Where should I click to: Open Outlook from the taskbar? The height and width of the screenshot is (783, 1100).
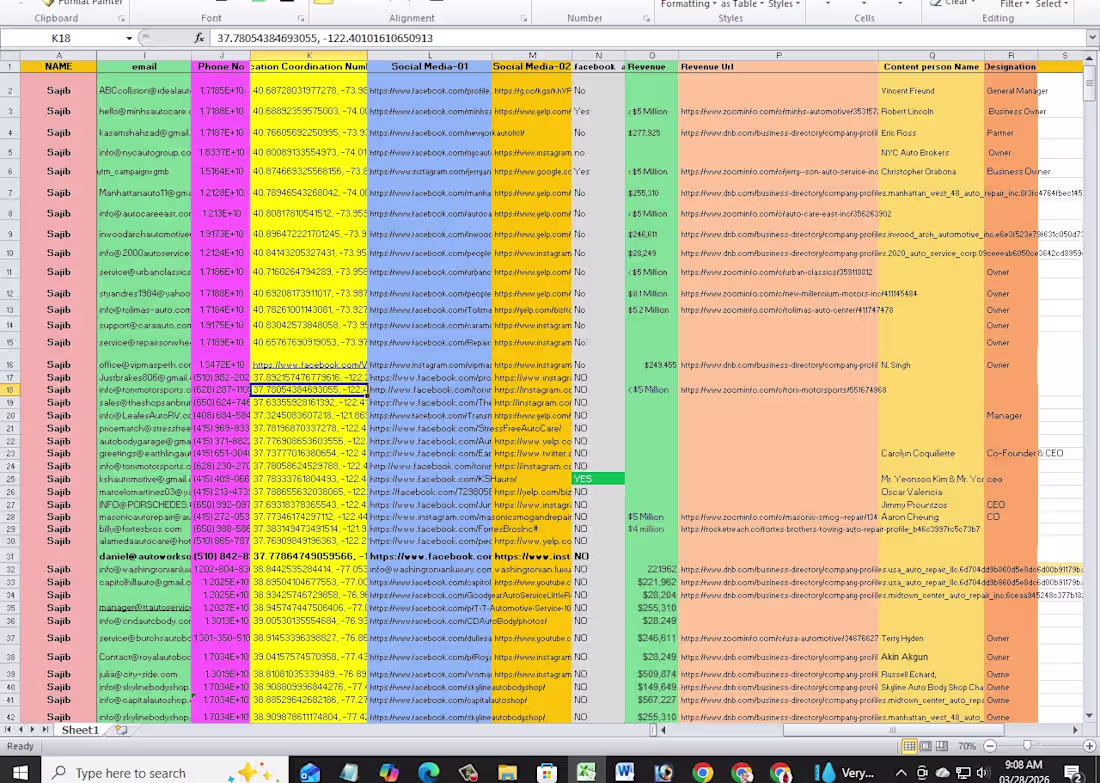click(309, 772)
